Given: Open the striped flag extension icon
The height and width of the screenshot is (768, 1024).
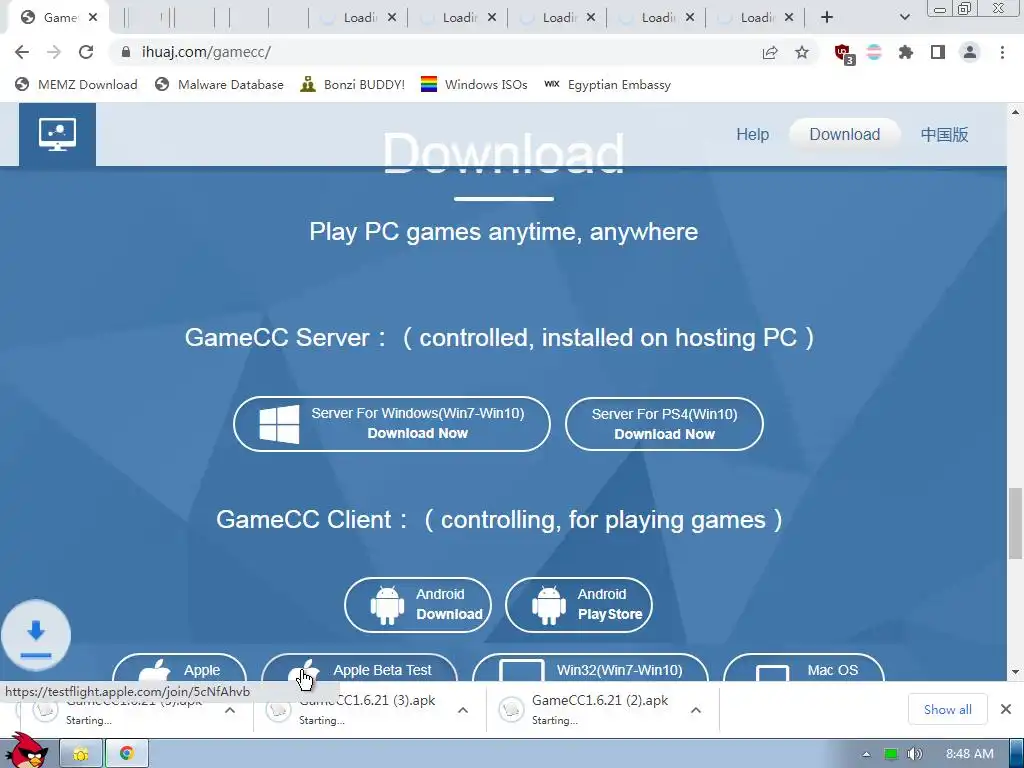Looking at the screenshot, I should (x=874, y=52).
